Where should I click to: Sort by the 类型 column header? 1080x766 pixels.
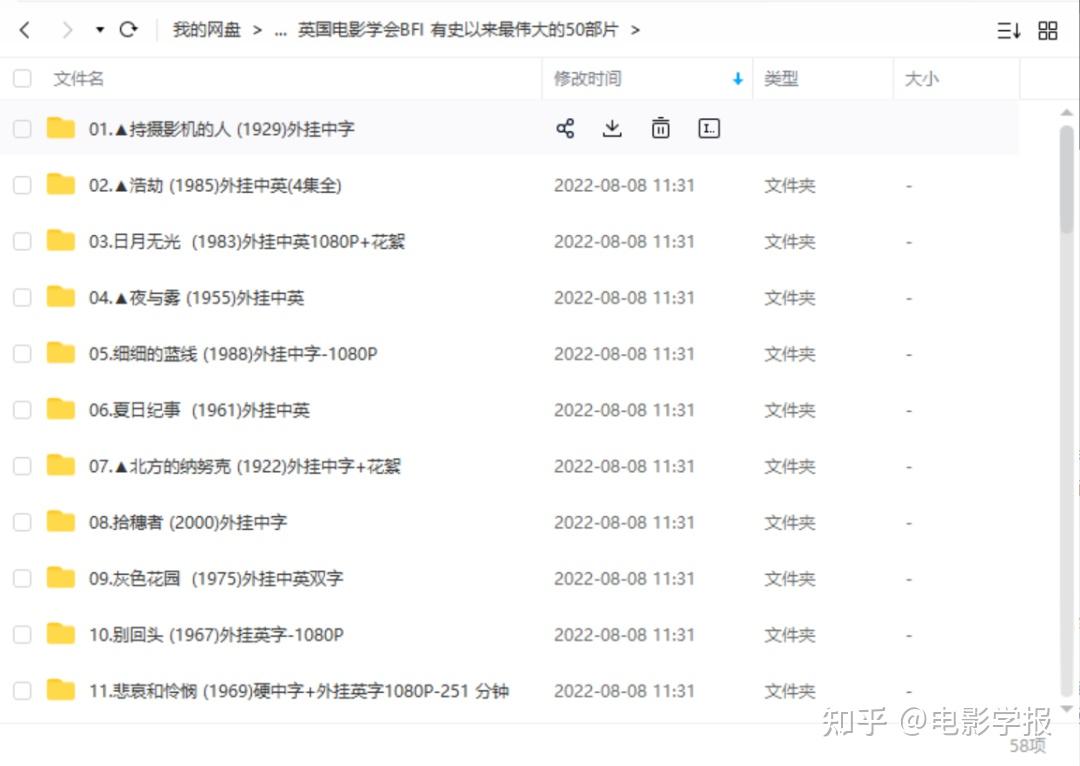(781, 79)
